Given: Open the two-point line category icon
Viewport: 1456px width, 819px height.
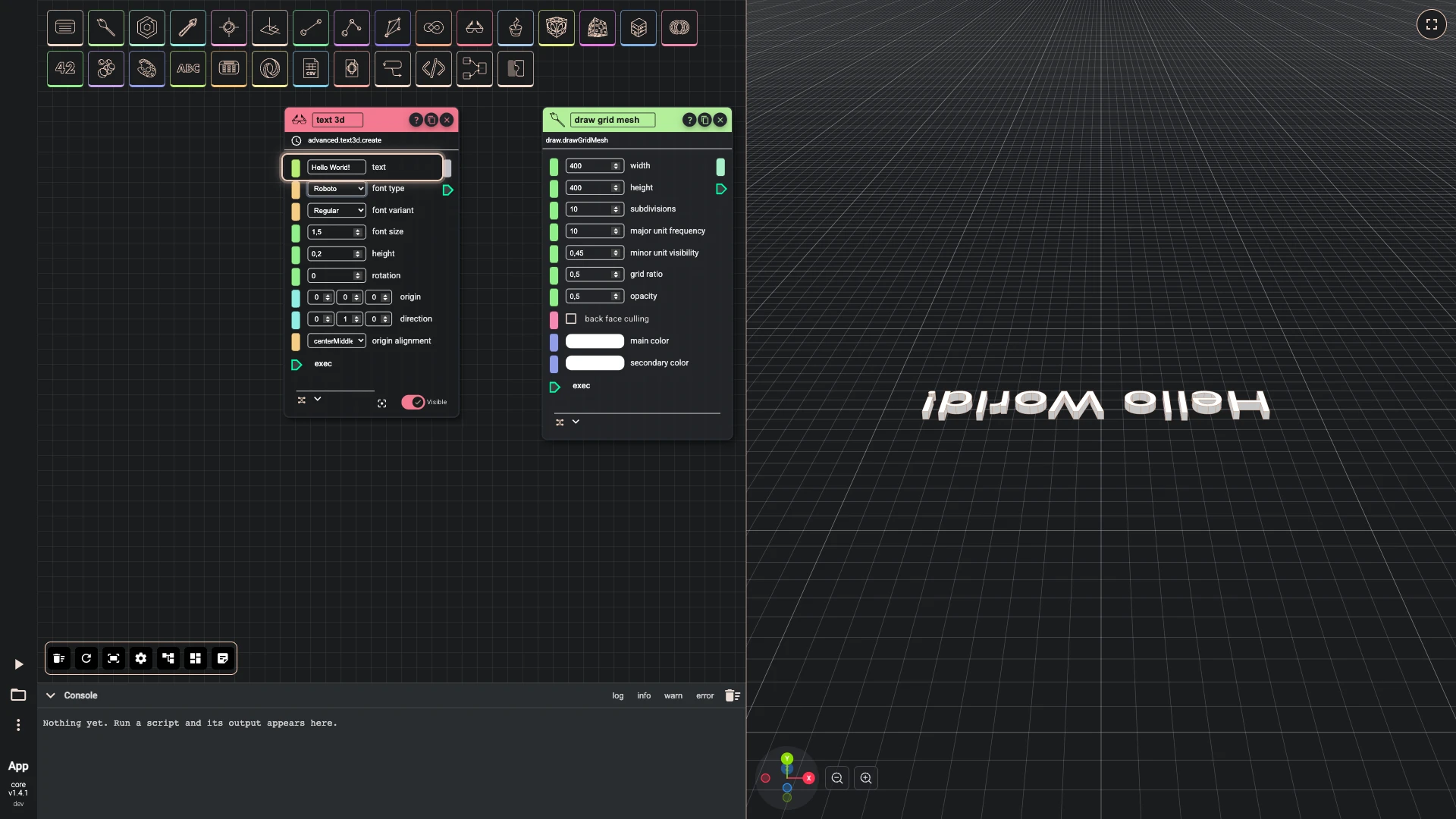Looking at the screenshot, I should point(311,28).
